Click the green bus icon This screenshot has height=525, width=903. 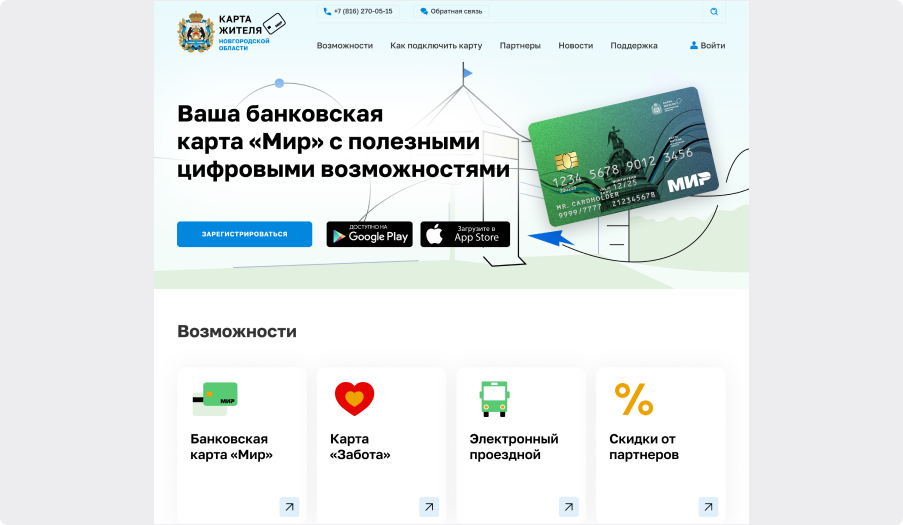click(x=494, y=398)
